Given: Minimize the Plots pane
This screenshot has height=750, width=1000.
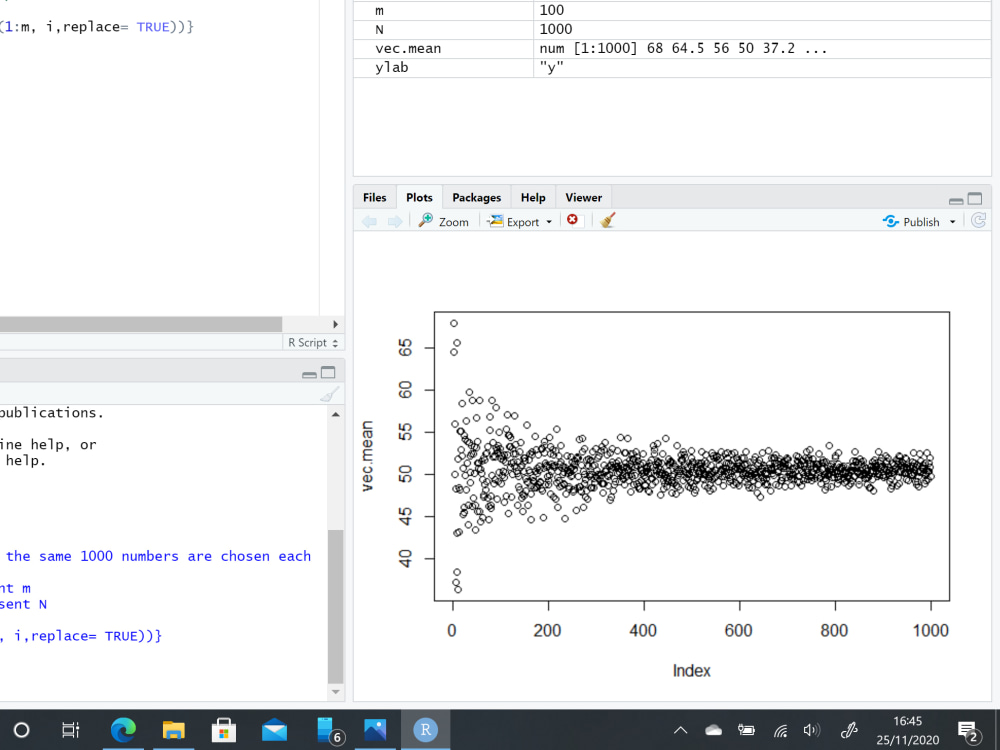Looking at the screenshot, I should coord(956,198).
